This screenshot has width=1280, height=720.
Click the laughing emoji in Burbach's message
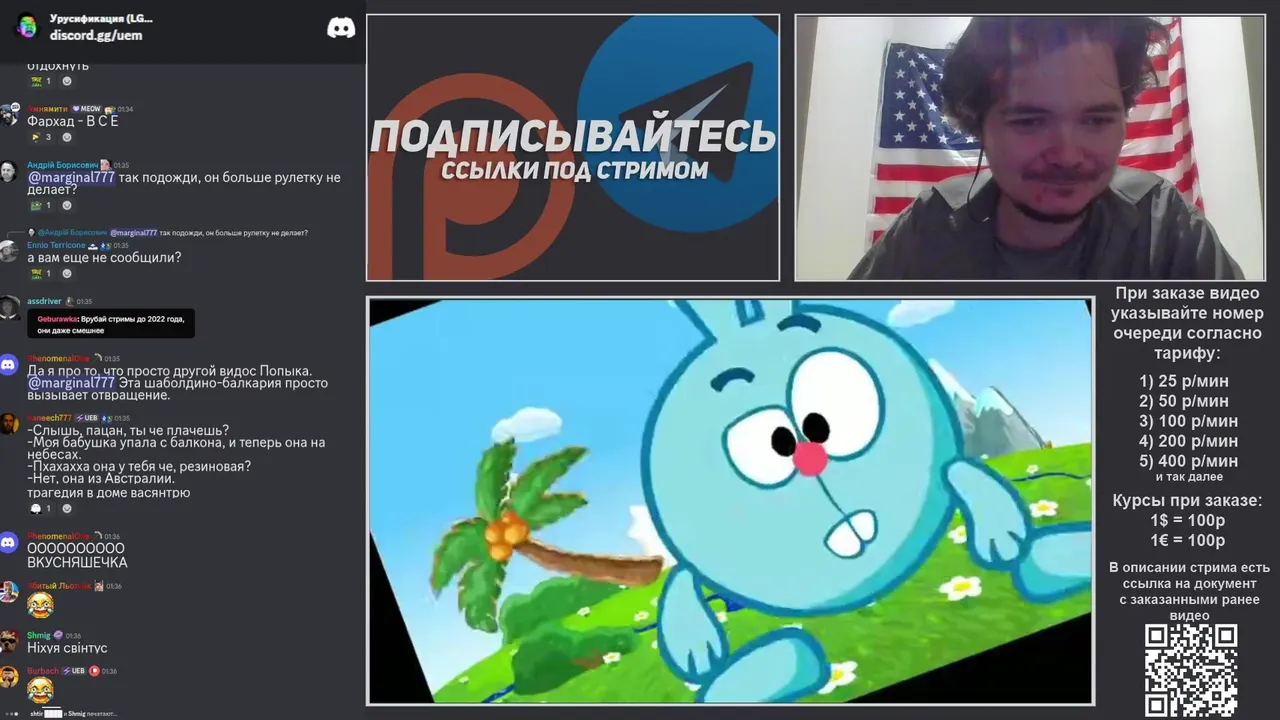[x=40, y=690]
